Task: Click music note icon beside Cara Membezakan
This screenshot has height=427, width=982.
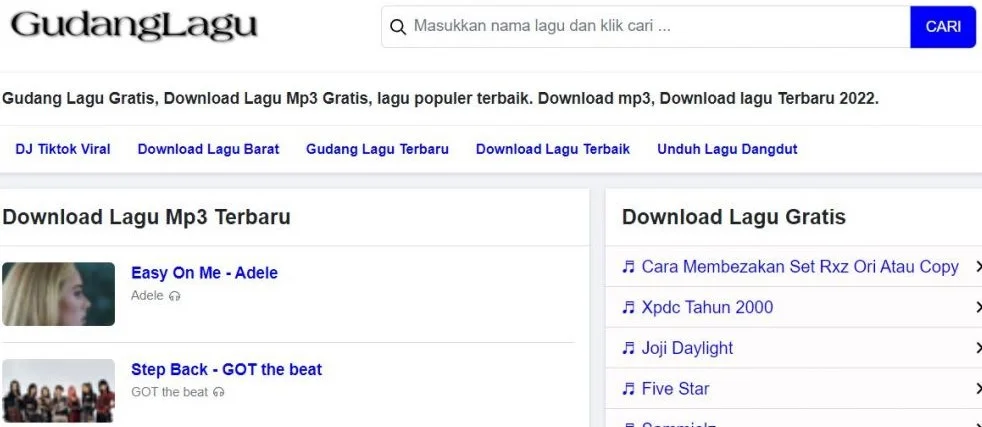Action: click(x=628, y=267)
